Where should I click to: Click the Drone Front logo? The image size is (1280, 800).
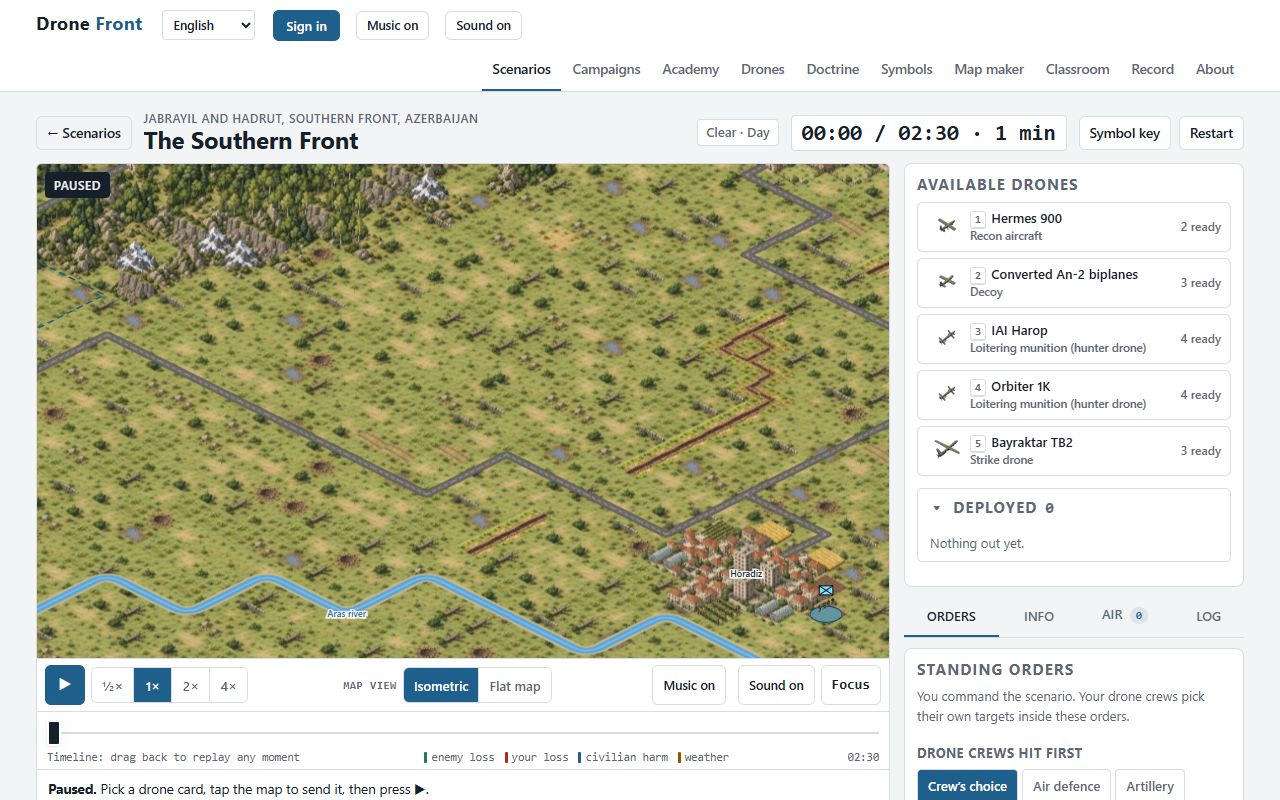(x=89, y=24)
